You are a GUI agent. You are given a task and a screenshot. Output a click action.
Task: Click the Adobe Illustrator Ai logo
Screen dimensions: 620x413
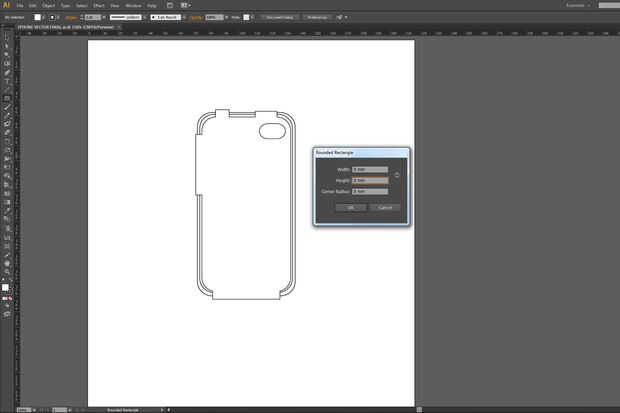[x=7, y=5]
